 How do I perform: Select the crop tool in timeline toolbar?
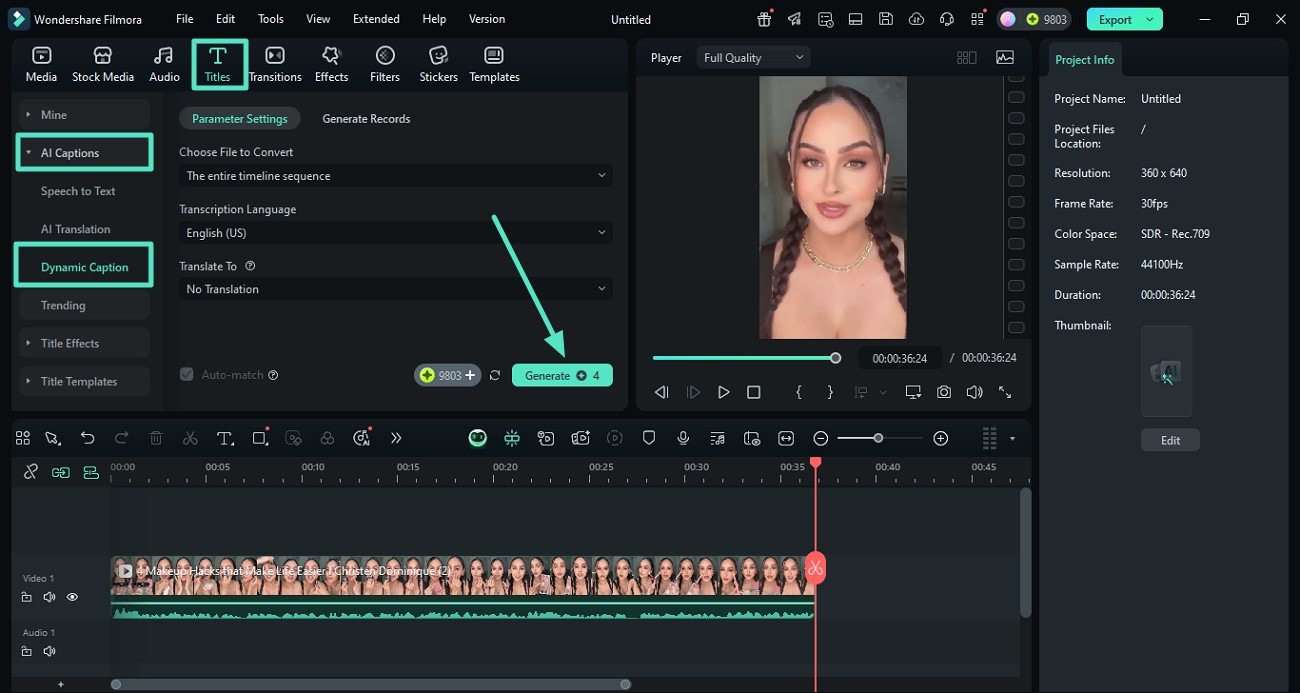click(260, 438)
